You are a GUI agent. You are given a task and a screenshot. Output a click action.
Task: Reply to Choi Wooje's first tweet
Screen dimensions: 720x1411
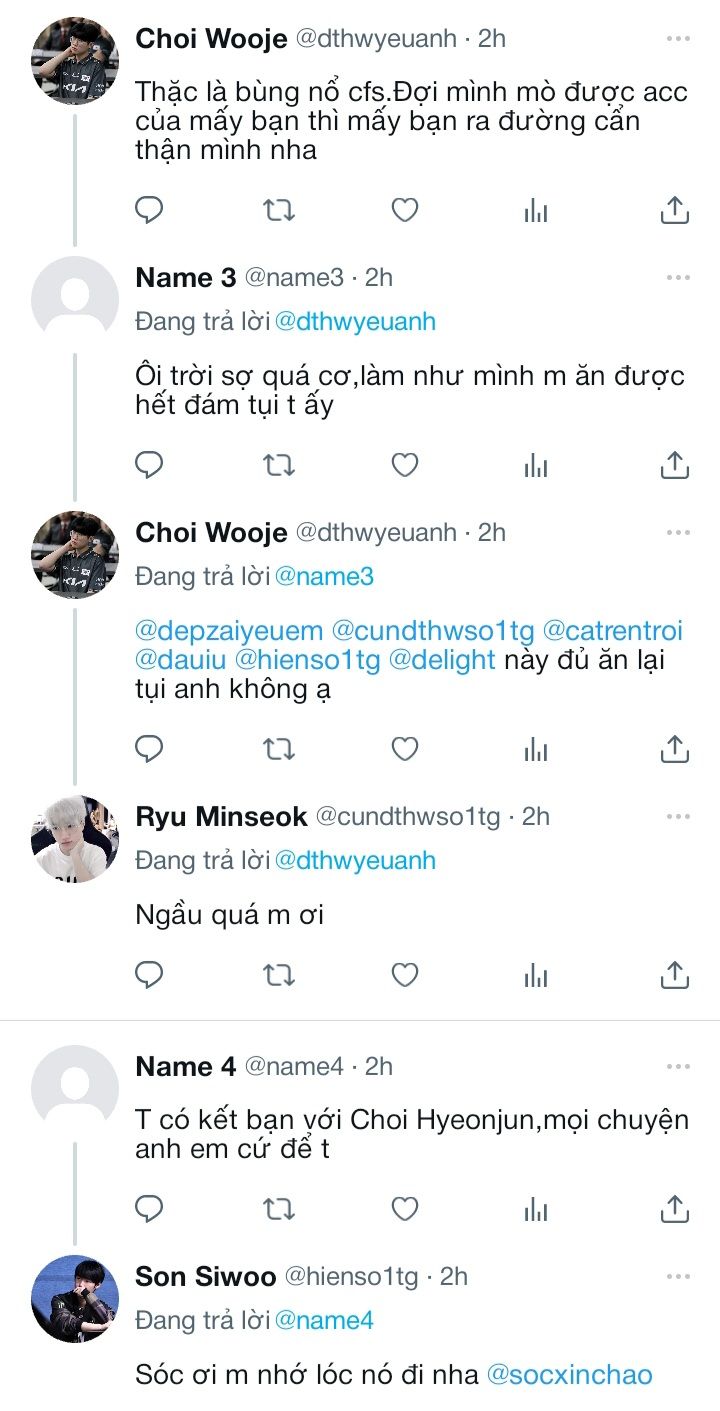149,210
